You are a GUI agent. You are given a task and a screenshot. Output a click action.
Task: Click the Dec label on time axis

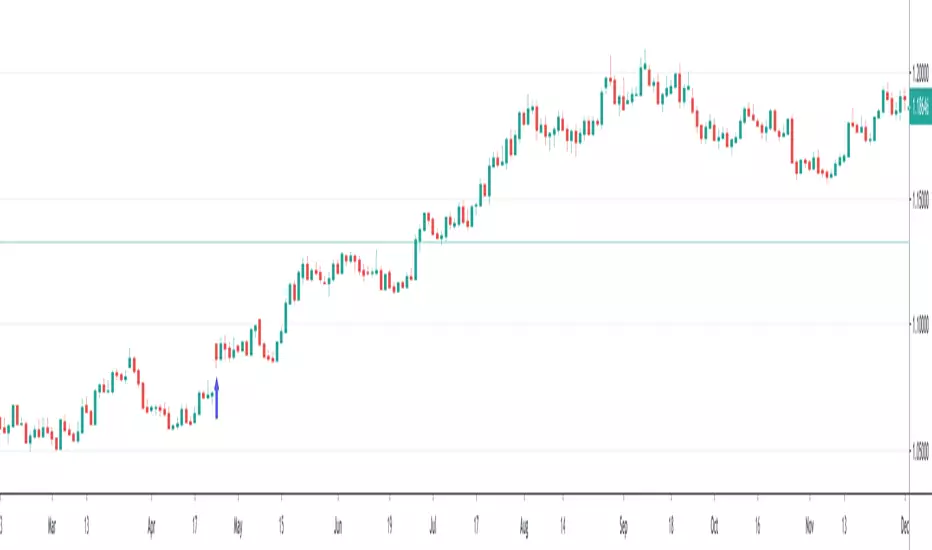click(905, 522)
